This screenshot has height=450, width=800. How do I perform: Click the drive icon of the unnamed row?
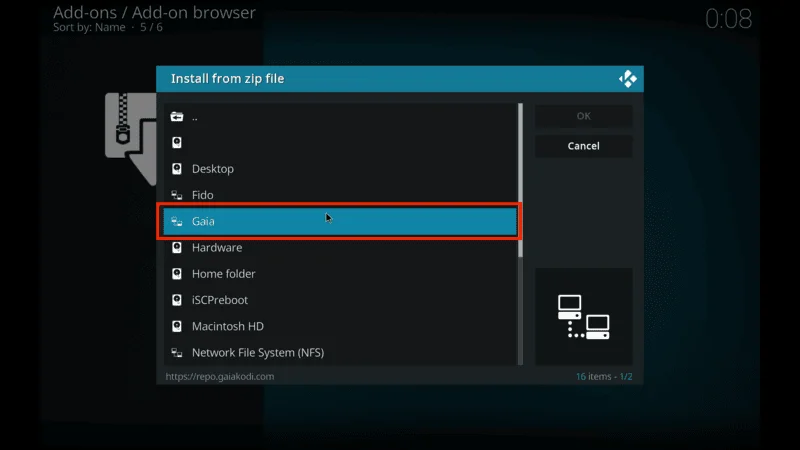coord(177,142)
